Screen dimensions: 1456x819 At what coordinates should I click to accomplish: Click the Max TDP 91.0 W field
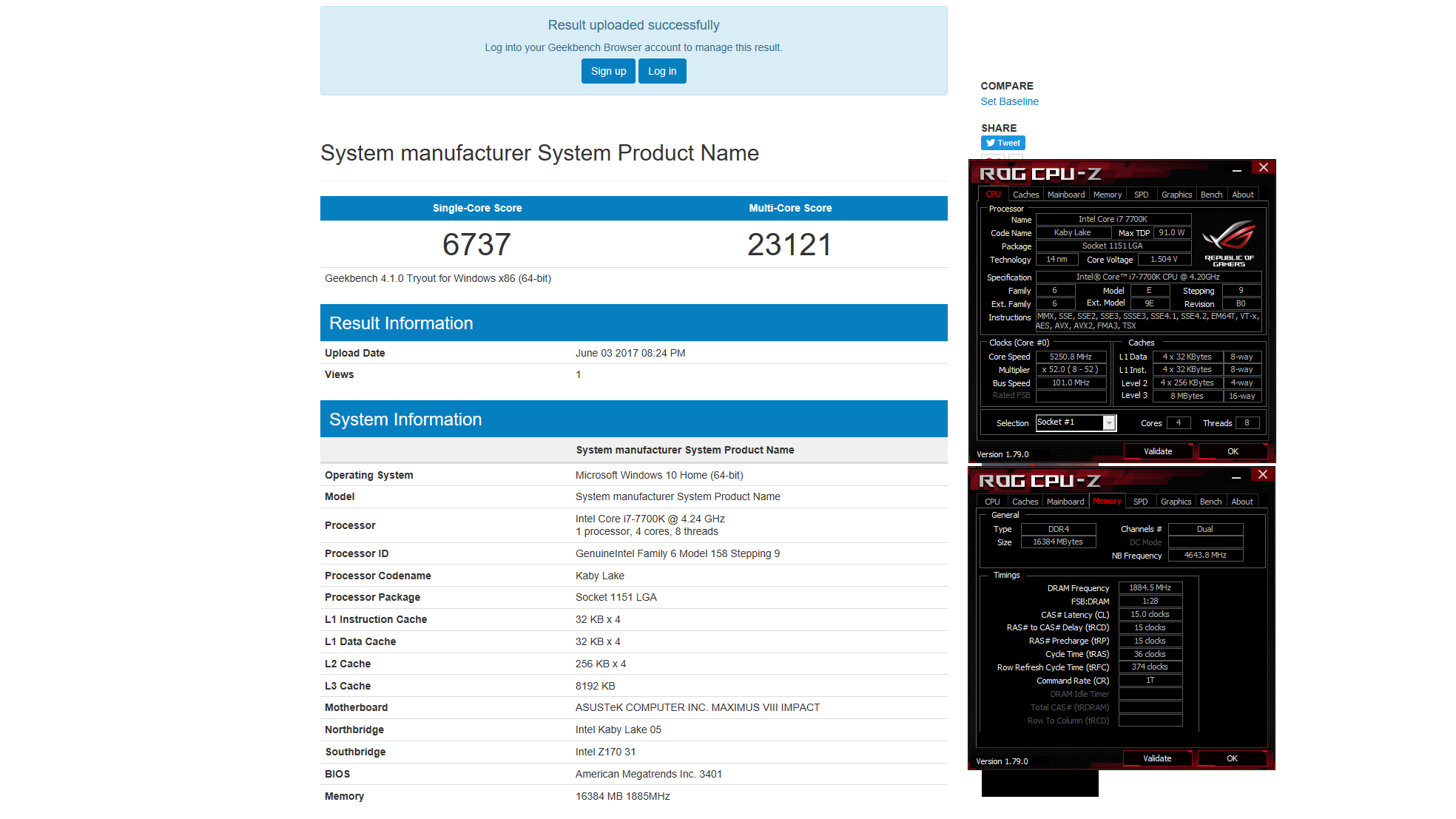(x=1172, y=232)
